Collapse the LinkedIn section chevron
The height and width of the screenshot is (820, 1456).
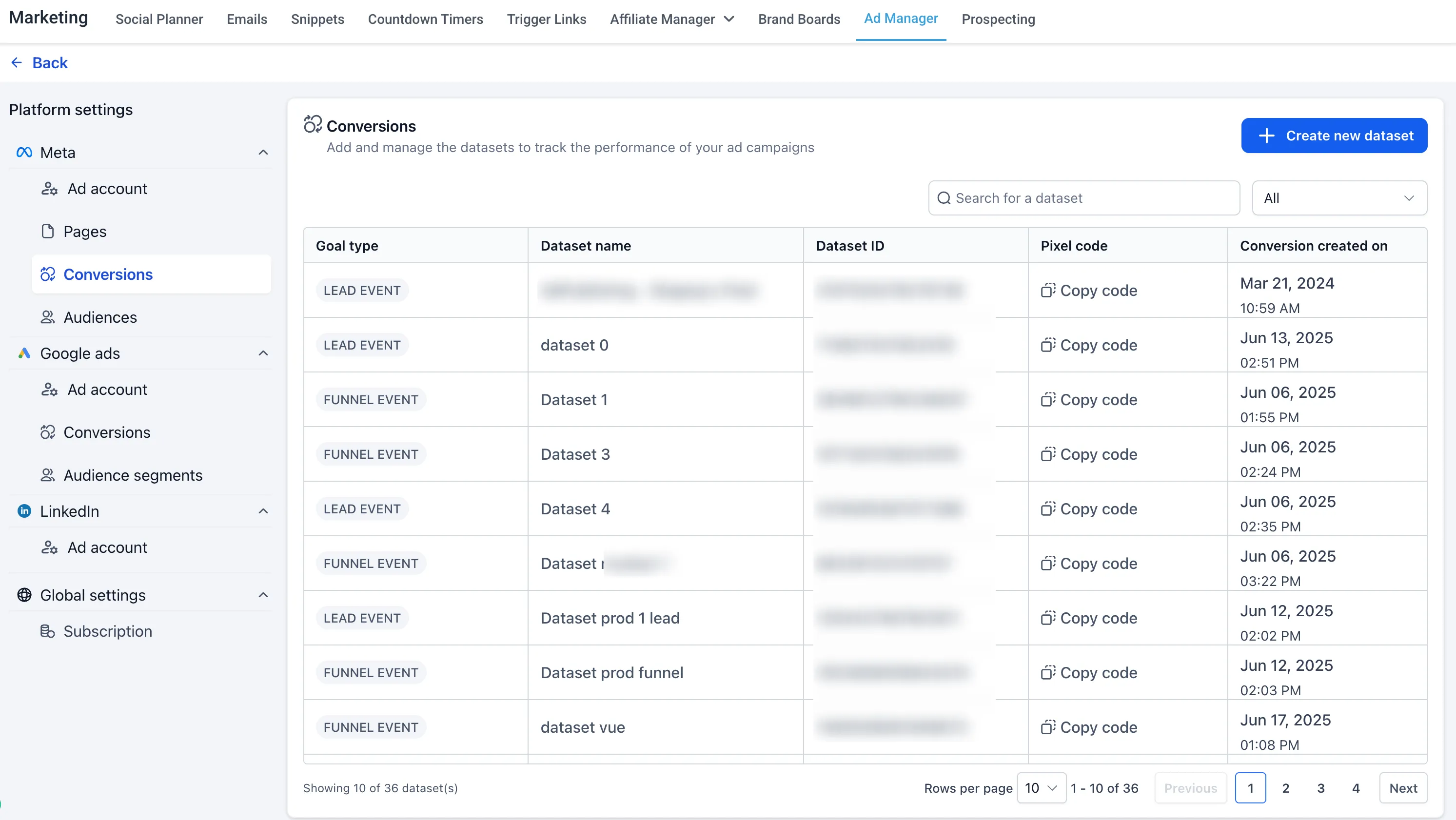click(x=263, y=511)
